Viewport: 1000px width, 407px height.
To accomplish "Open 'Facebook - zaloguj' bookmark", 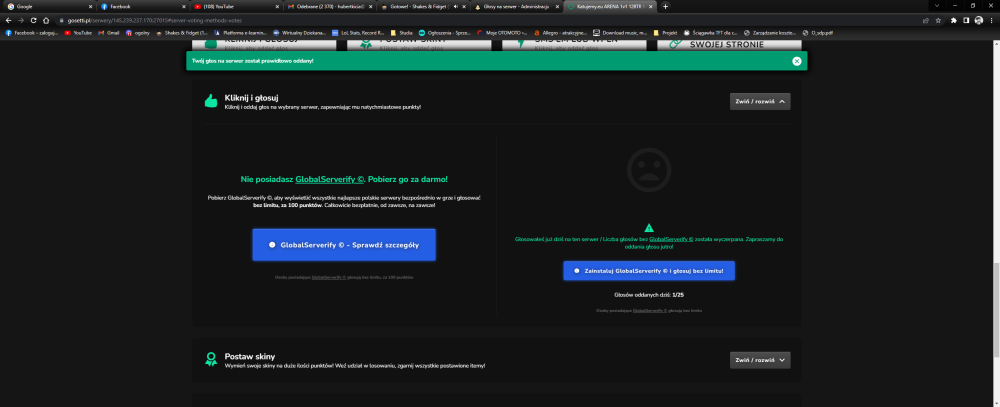I will coord(32,33).
